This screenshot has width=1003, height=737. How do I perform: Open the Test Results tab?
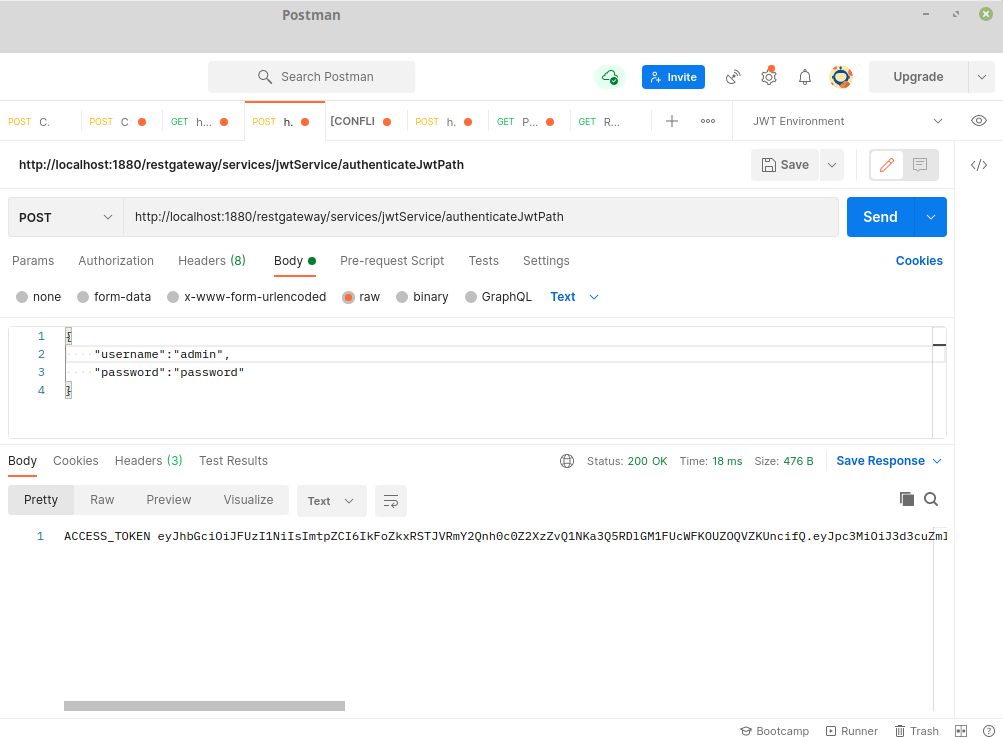(233, 461)
